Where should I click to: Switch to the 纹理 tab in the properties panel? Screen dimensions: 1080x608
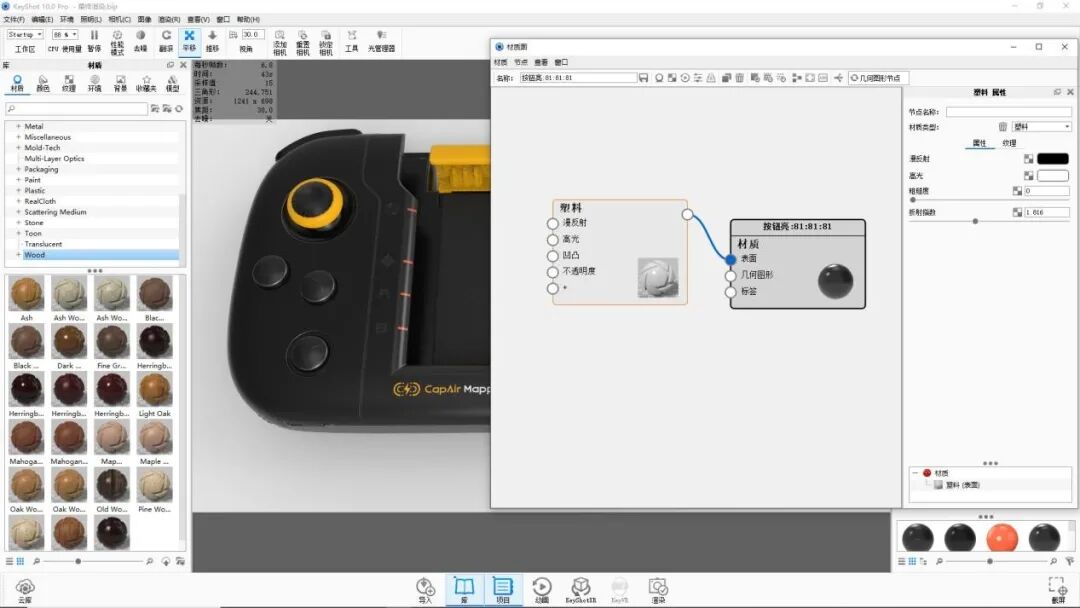point(1010,143)
